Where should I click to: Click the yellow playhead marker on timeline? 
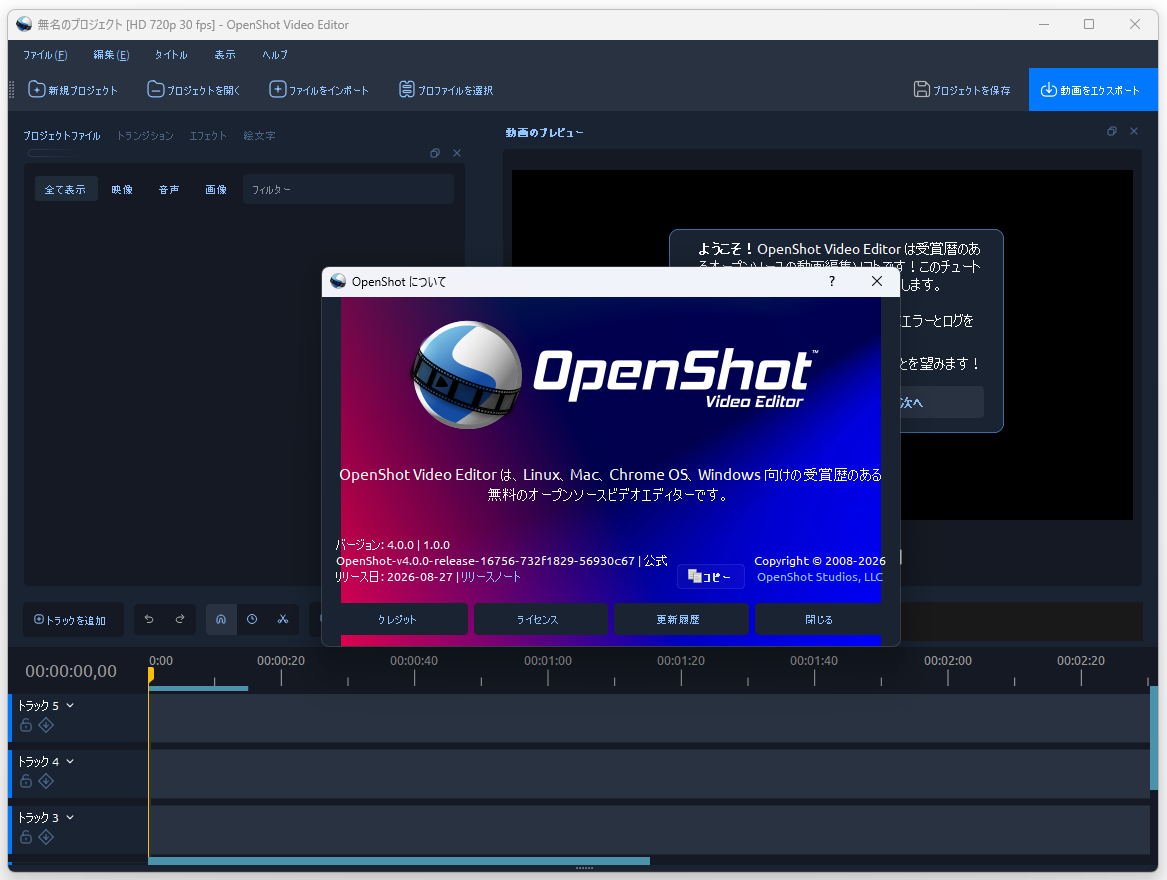[150, 674]
